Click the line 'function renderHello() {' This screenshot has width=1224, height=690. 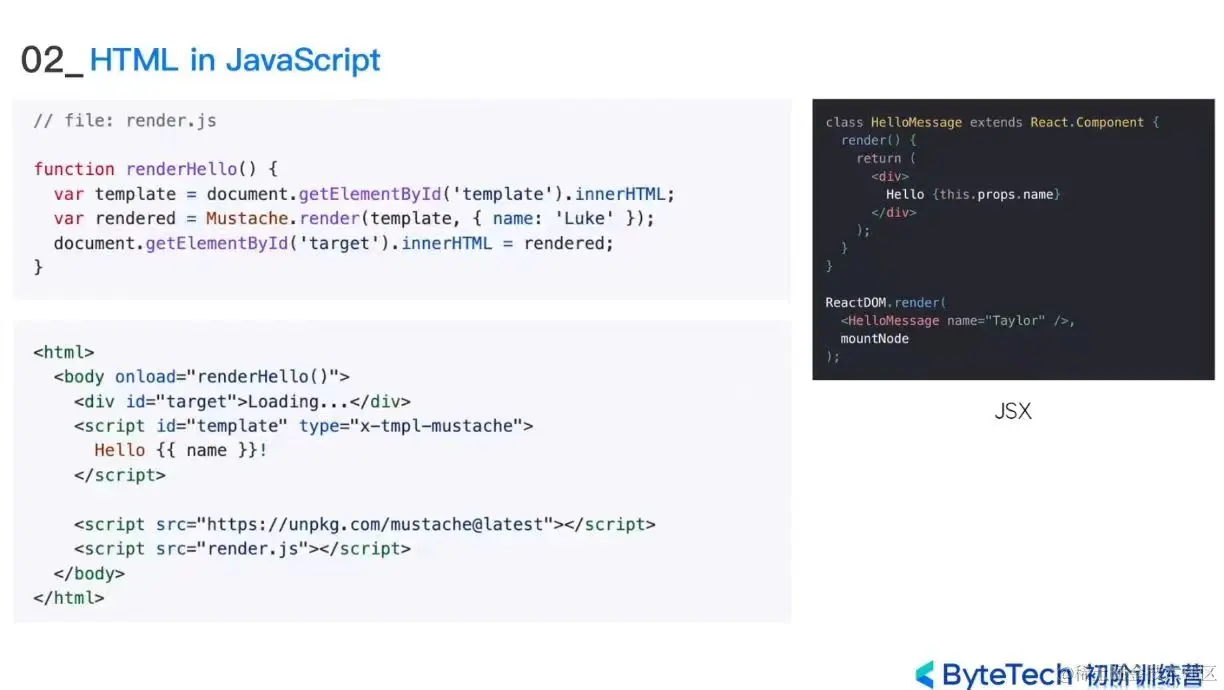coord(155,169)
